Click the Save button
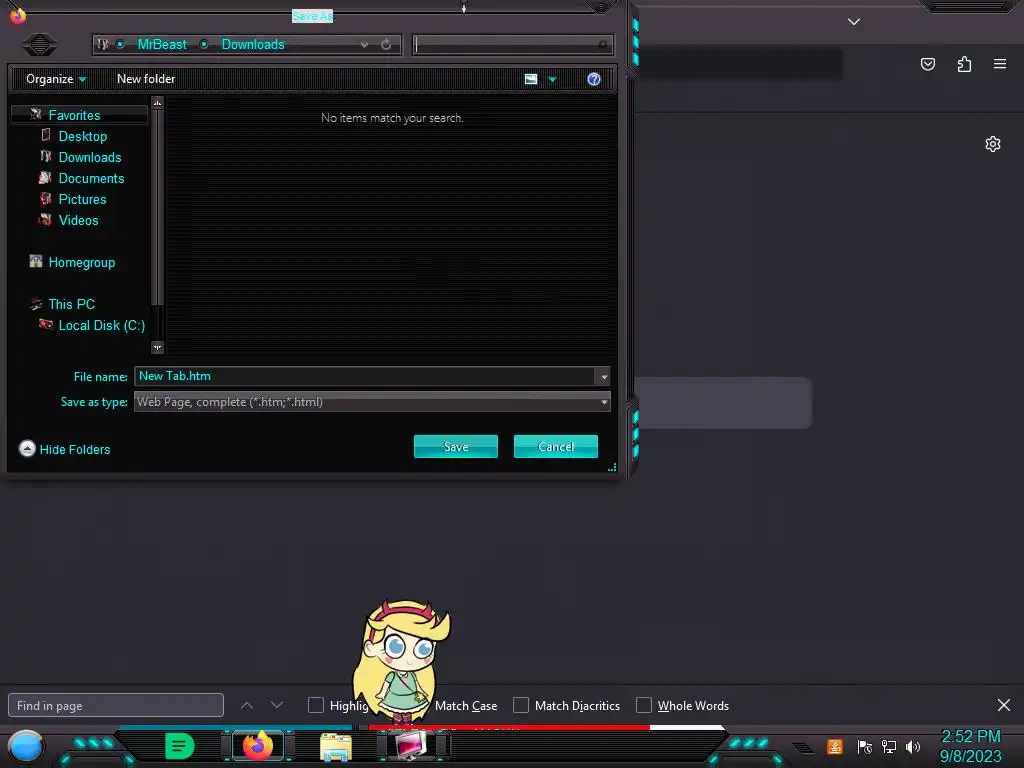Viewport: 1024px width, 768px height. point(456,447)
